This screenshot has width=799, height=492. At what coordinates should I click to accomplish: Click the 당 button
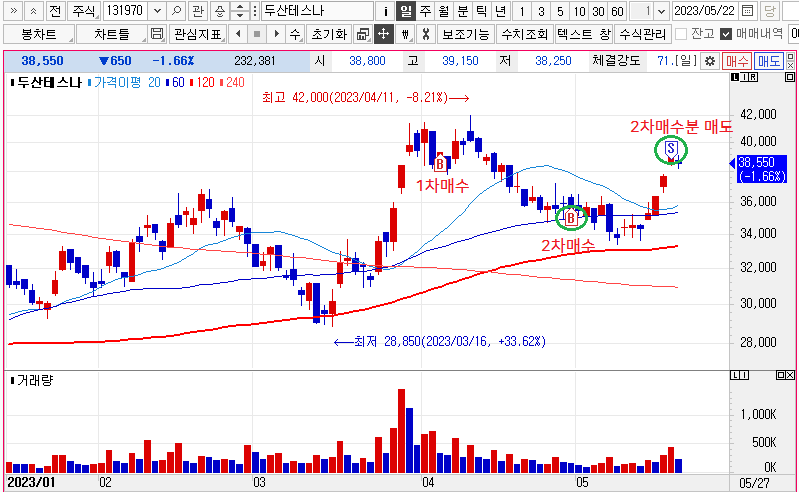pos(770,11)
